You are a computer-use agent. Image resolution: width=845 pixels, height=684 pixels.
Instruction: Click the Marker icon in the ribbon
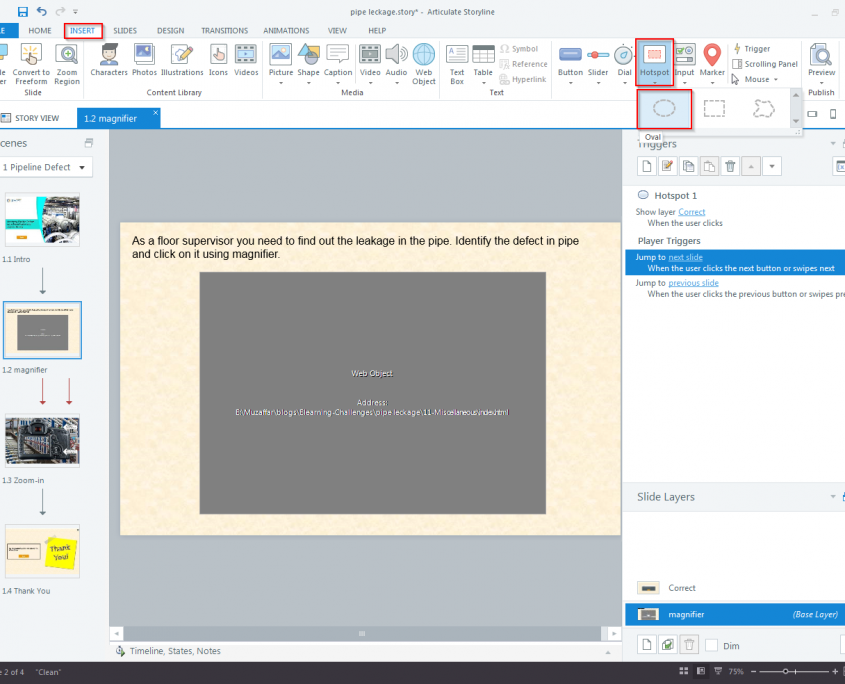[x=711, y=60]
